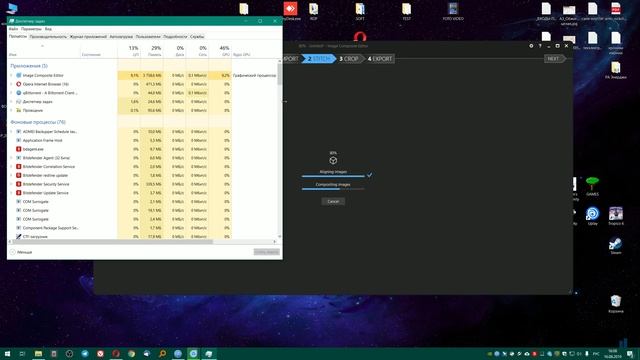Open Telegram from the taskbar
The height and width of the screenshot is (360, 640).
[85, 353]
